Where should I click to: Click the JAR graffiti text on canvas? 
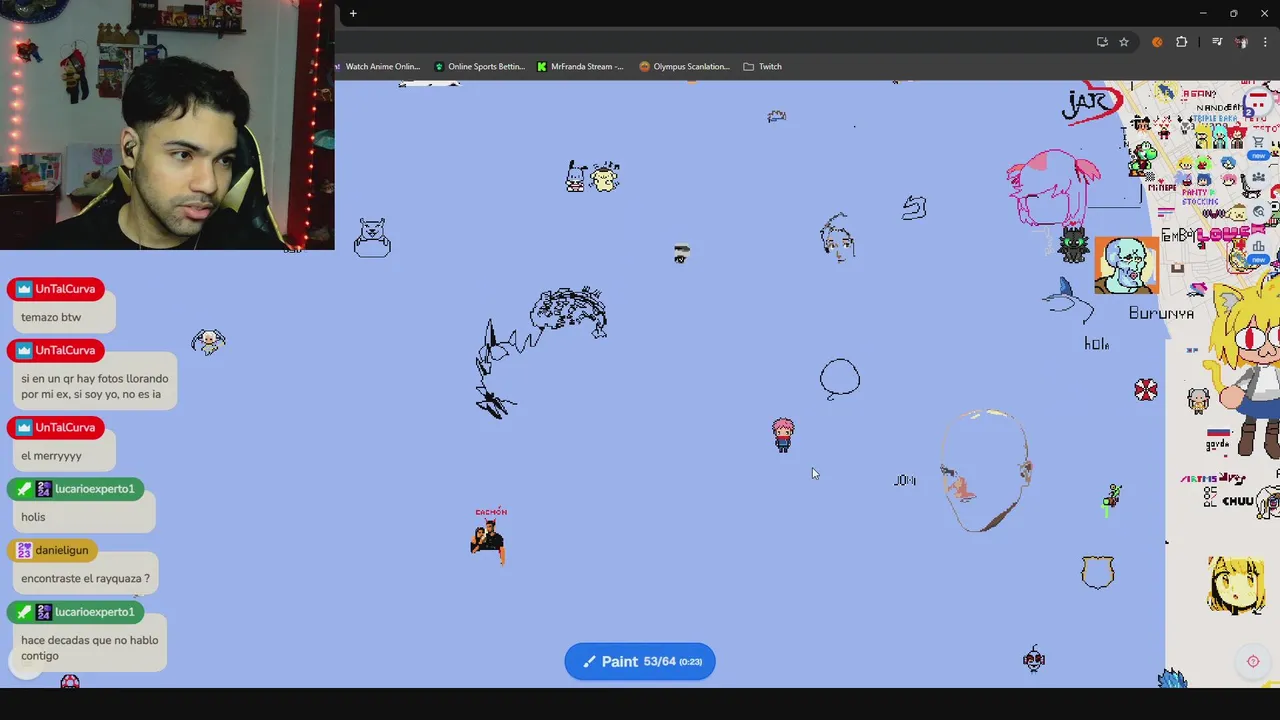1090,104
